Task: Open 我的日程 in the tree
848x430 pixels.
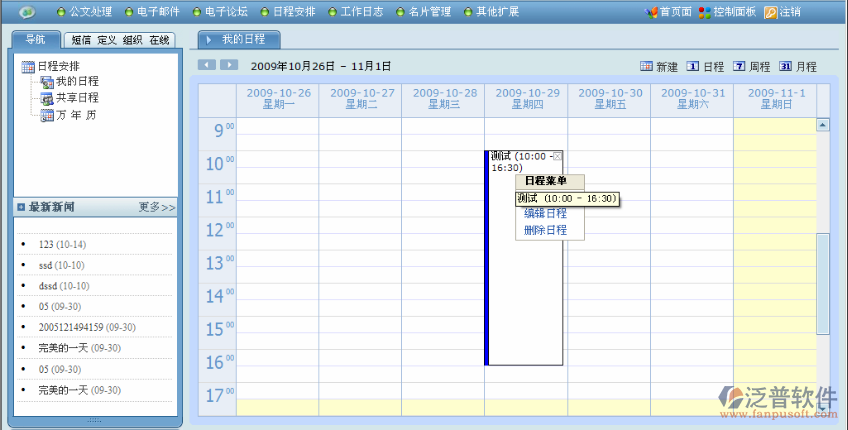Action: pos(70,82)
